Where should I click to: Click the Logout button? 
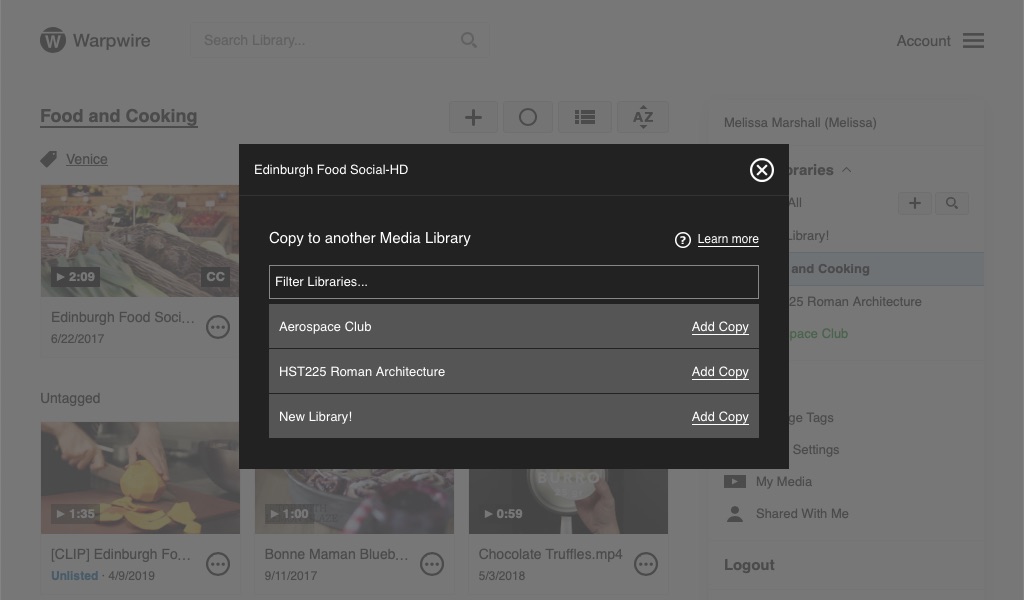[x=749, y=565]
